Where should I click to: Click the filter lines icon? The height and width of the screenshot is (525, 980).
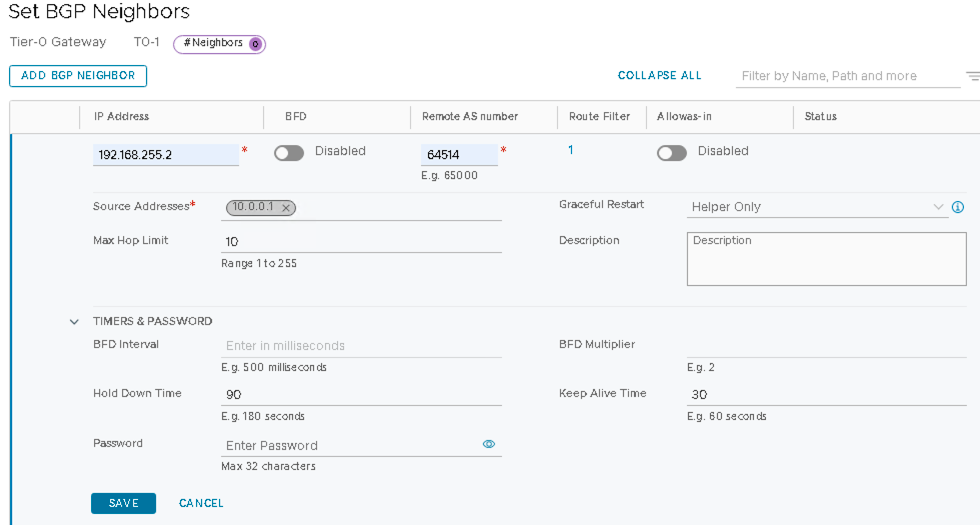point(972,76)
